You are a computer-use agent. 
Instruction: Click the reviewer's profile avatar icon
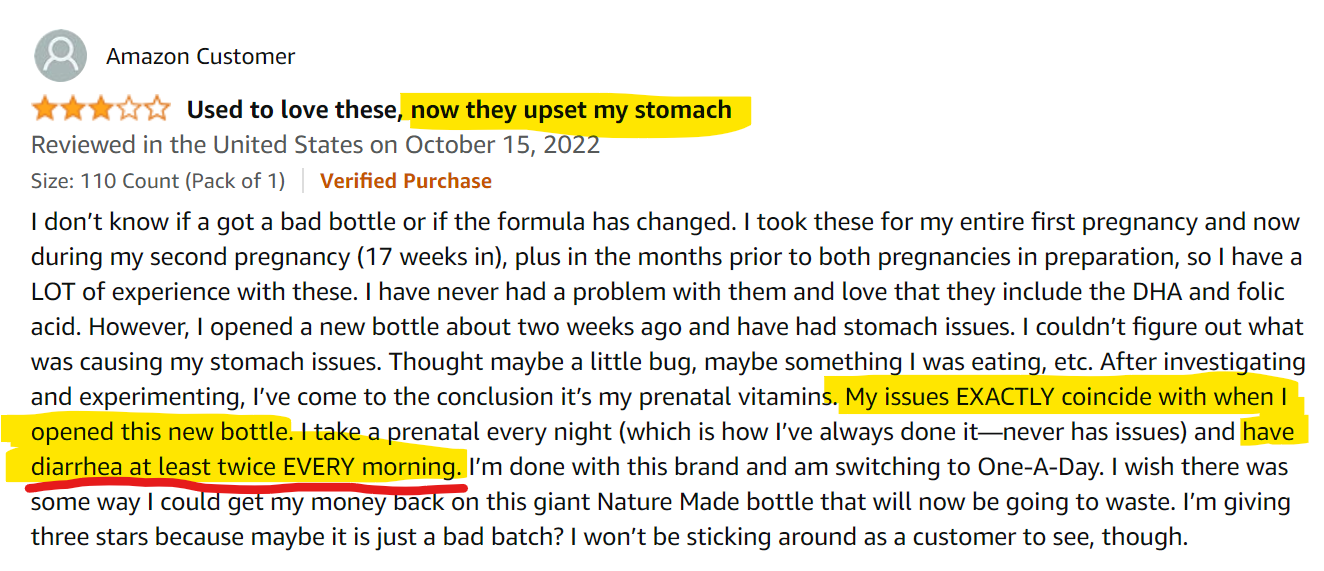coord(60,56)
